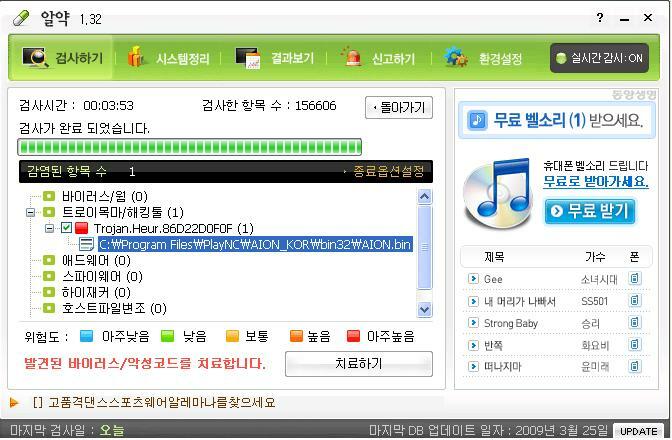Go to the 신고하기 report tab
This screenshot has height=440, width=672.
pyautogui.click(x=379, y=57)
